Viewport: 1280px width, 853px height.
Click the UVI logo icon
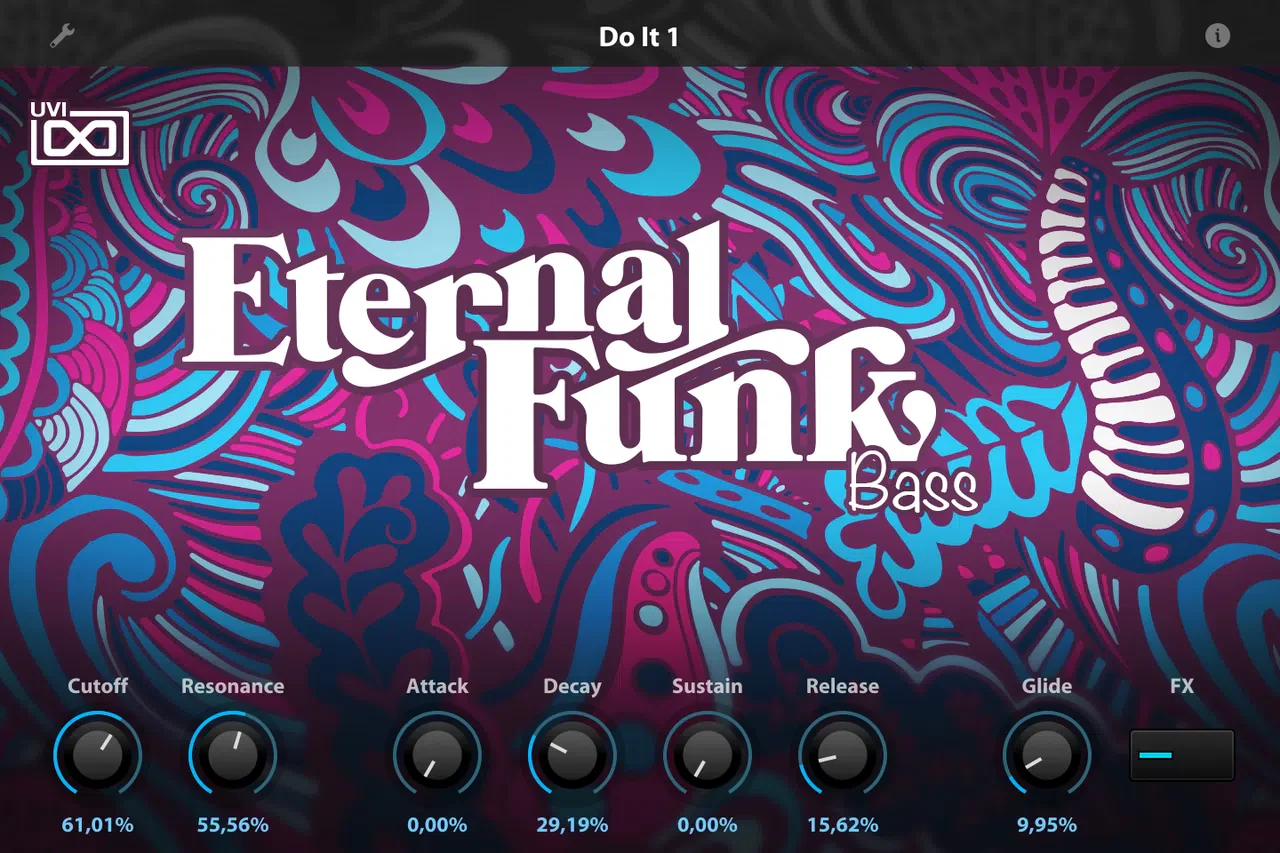(80, 131)
